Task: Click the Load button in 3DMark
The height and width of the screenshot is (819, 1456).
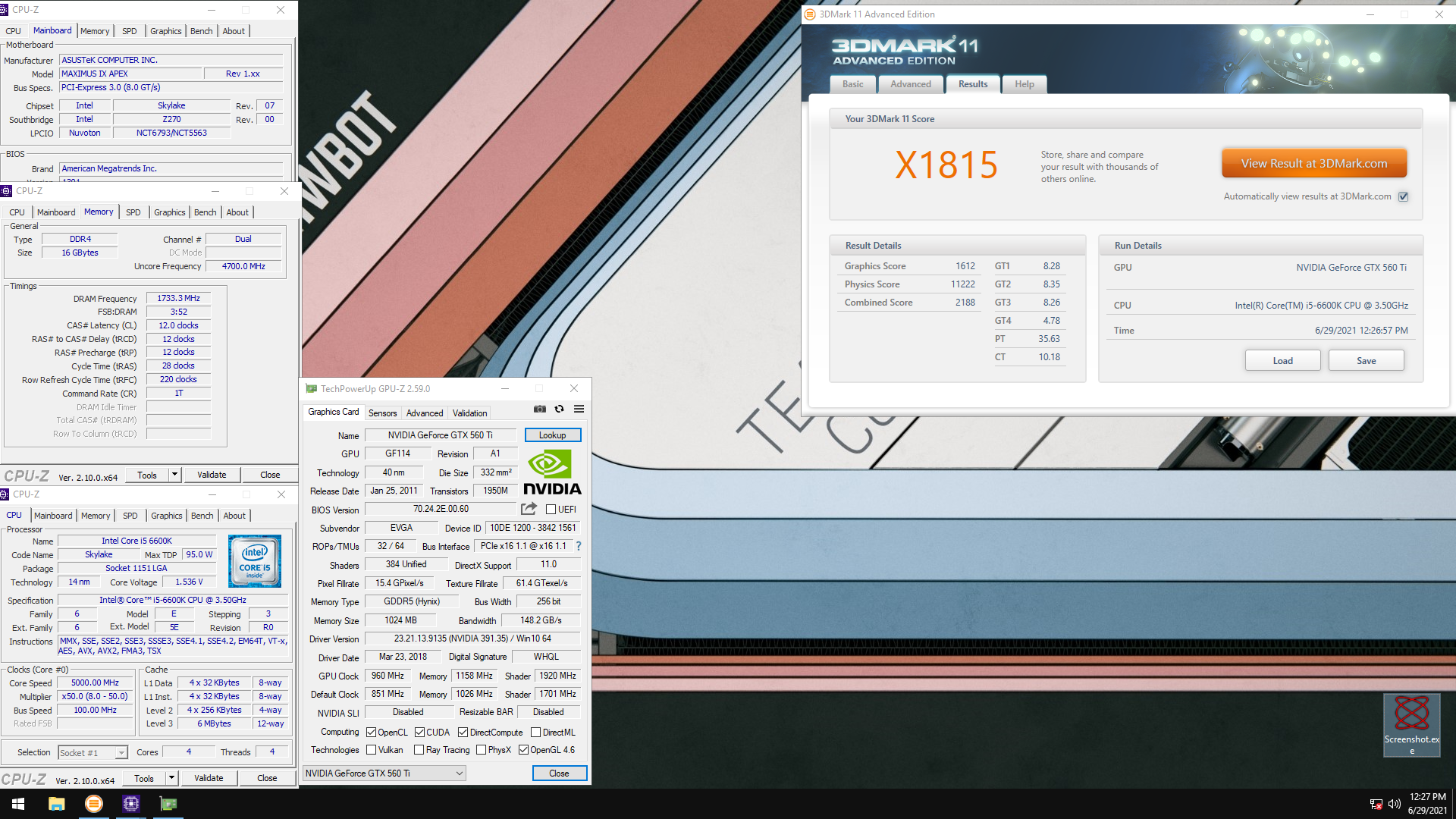Action: click(1283, 361)
